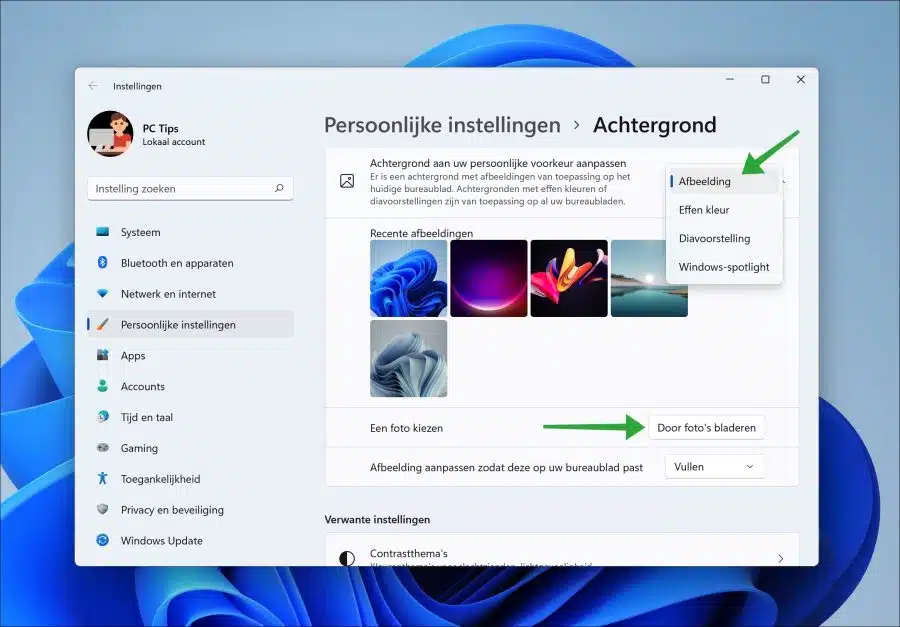Click the Gaming controller icon
Image resolution: width=900 pixels, height=627 pixels.
[103, 447]
